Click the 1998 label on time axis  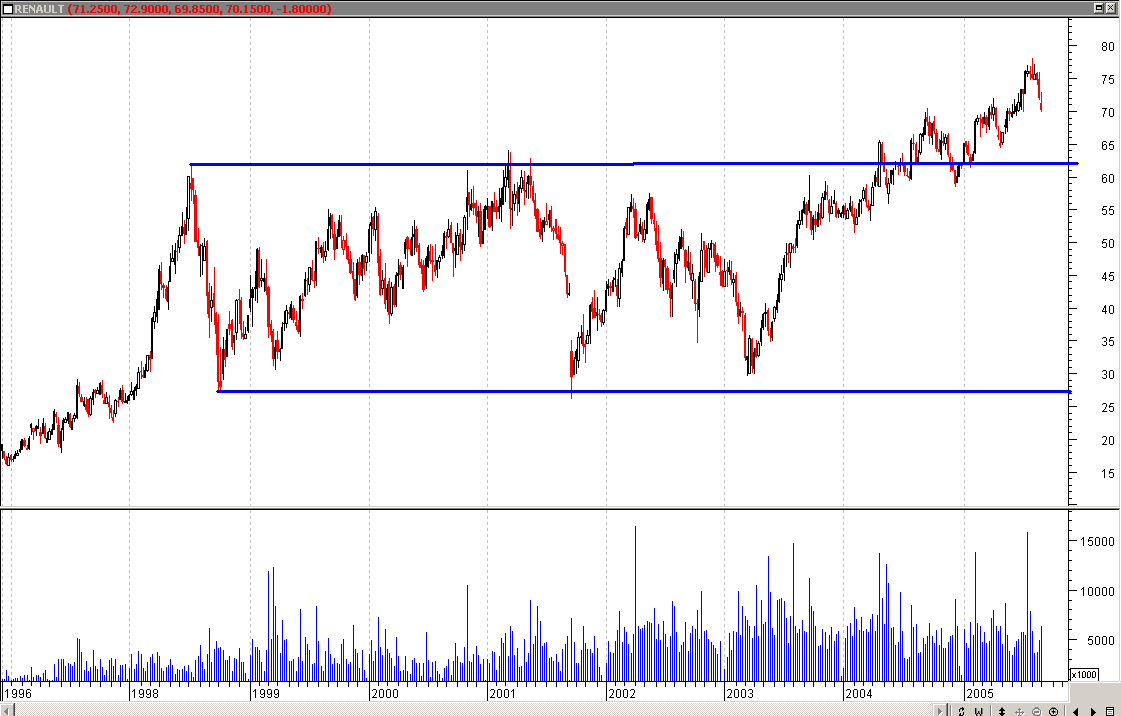tap(145, 693)
